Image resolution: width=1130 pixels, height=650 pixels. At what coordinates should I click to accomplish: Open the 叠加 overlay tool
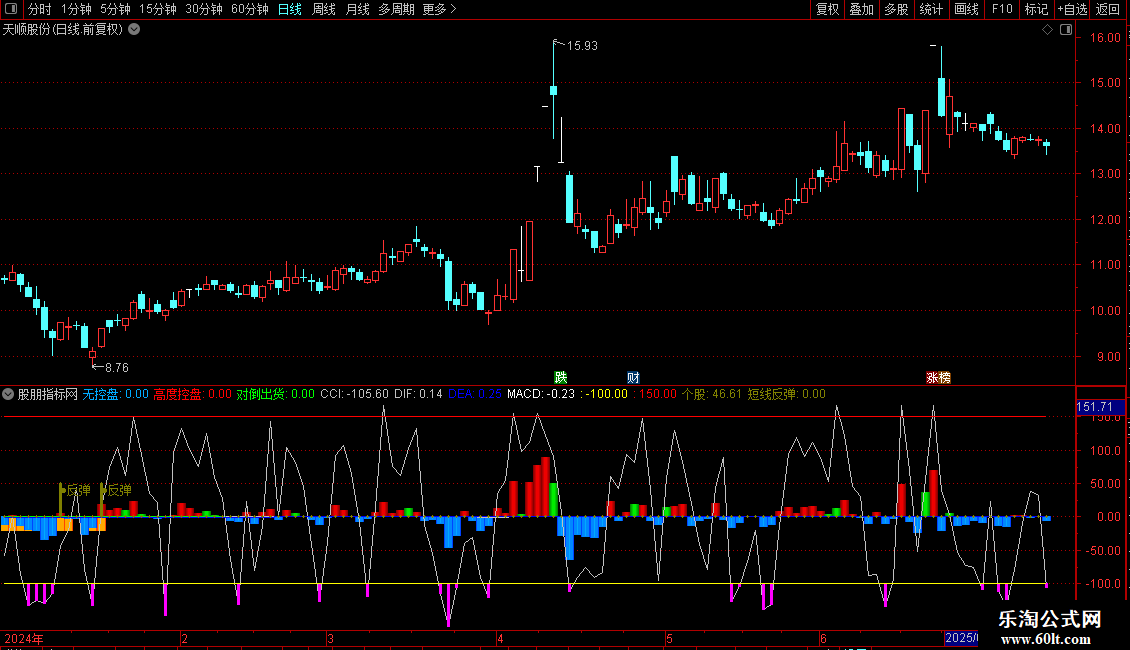click(x=861, y=9)
